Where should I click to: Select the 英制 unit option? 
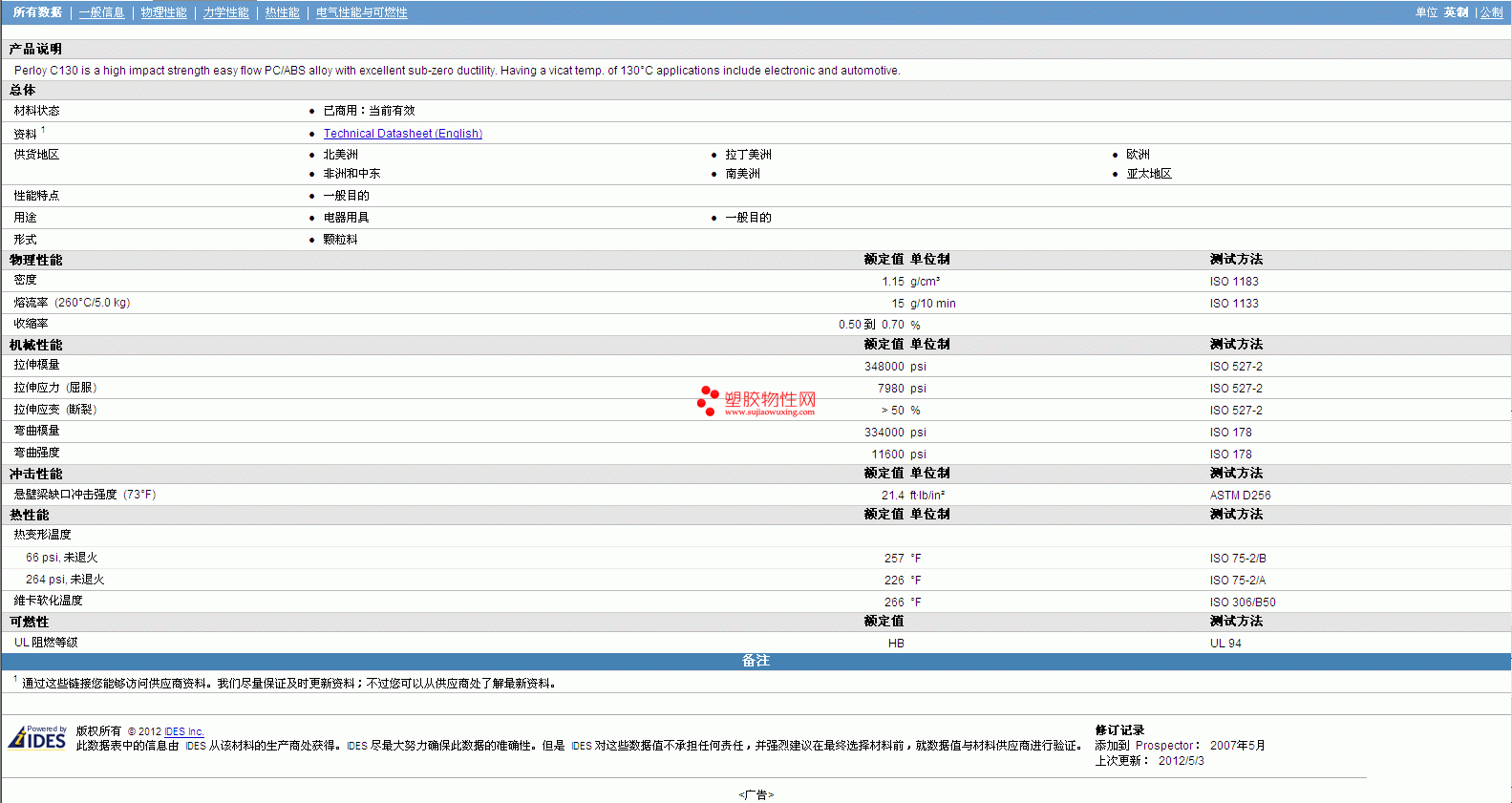pos(1456,12)
